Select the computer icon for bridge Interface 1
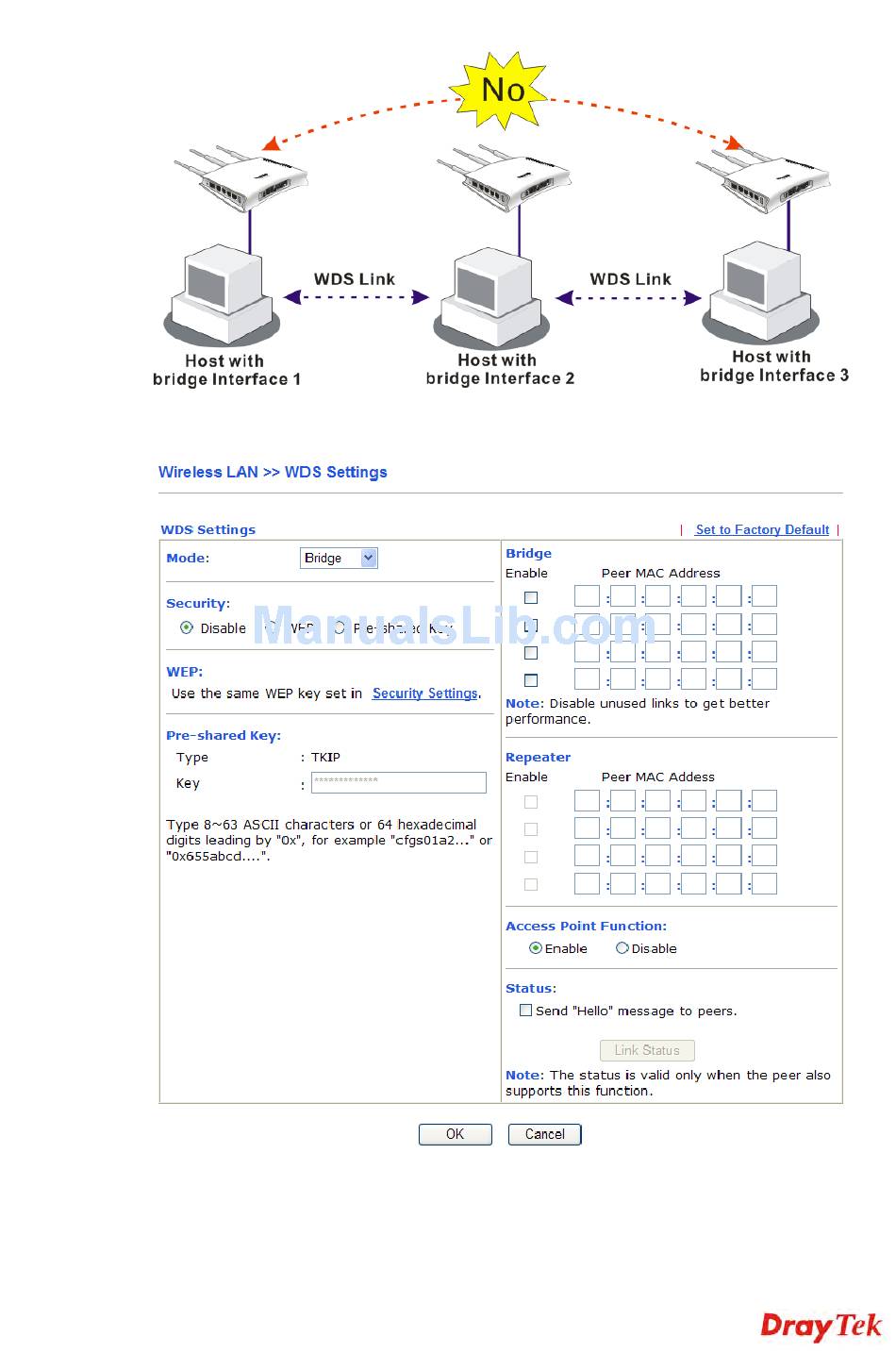 [x=221, y=294]
